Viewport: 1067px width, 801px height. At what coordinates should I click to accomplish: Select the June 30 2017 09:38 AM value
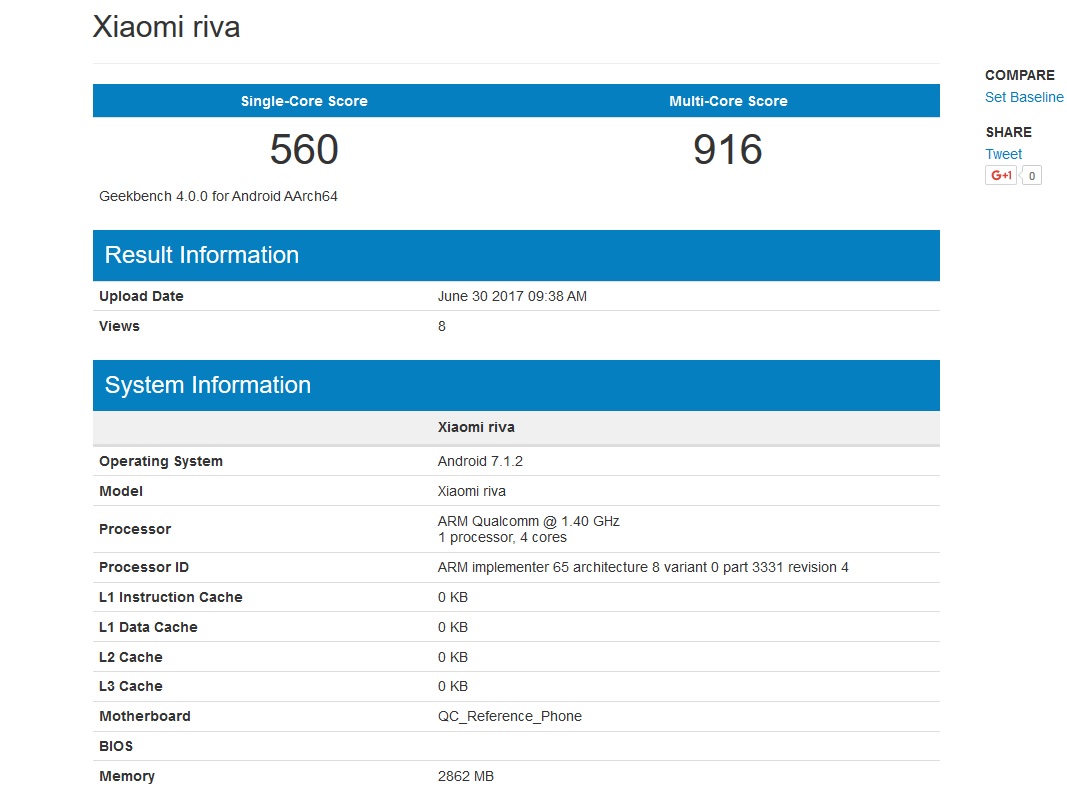tap(512, 296)
